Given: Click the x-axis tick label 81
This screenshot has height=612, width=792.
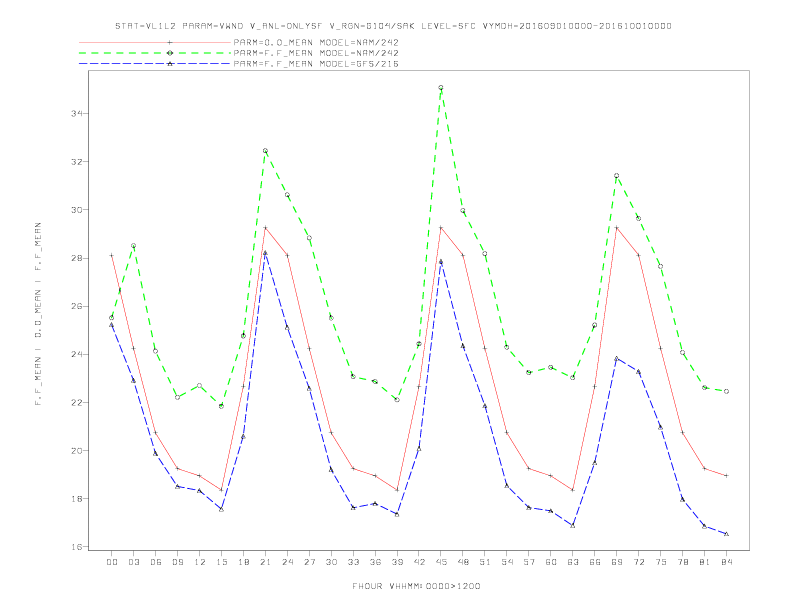Looking at the screenshot, I should click(705, 562).
